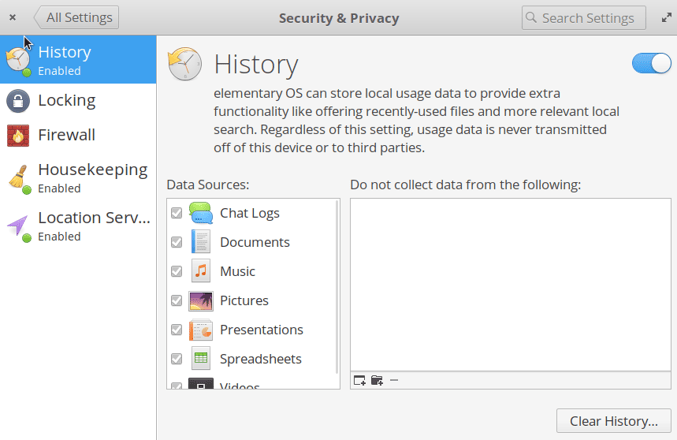Toggle the Music data source checkbox

177,271
